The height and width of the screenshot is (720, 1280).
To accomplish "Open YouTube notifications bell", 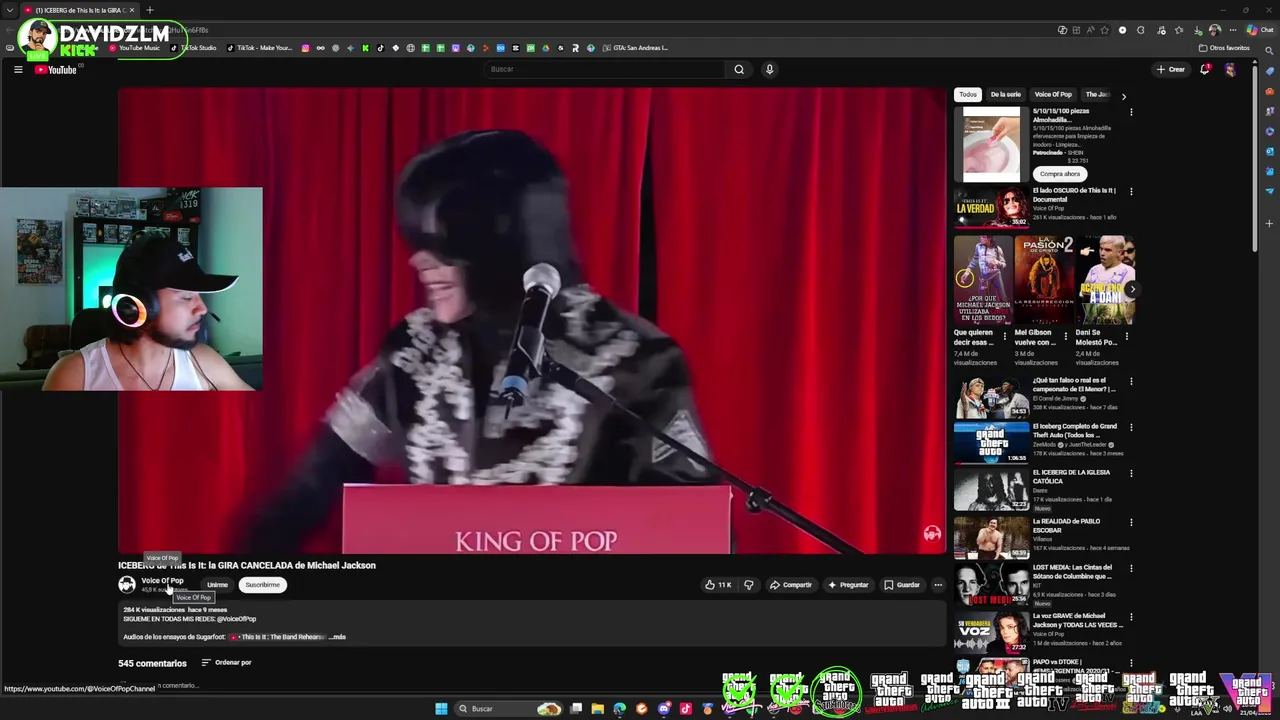I will [x=1205, y=69].
